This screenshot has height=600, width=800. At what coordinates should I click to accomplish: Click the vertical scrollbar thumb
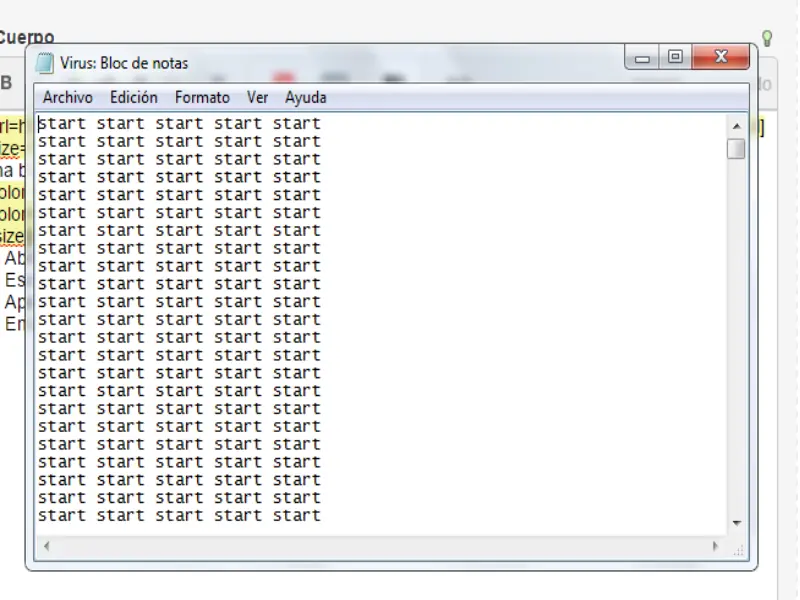(736, 148)
